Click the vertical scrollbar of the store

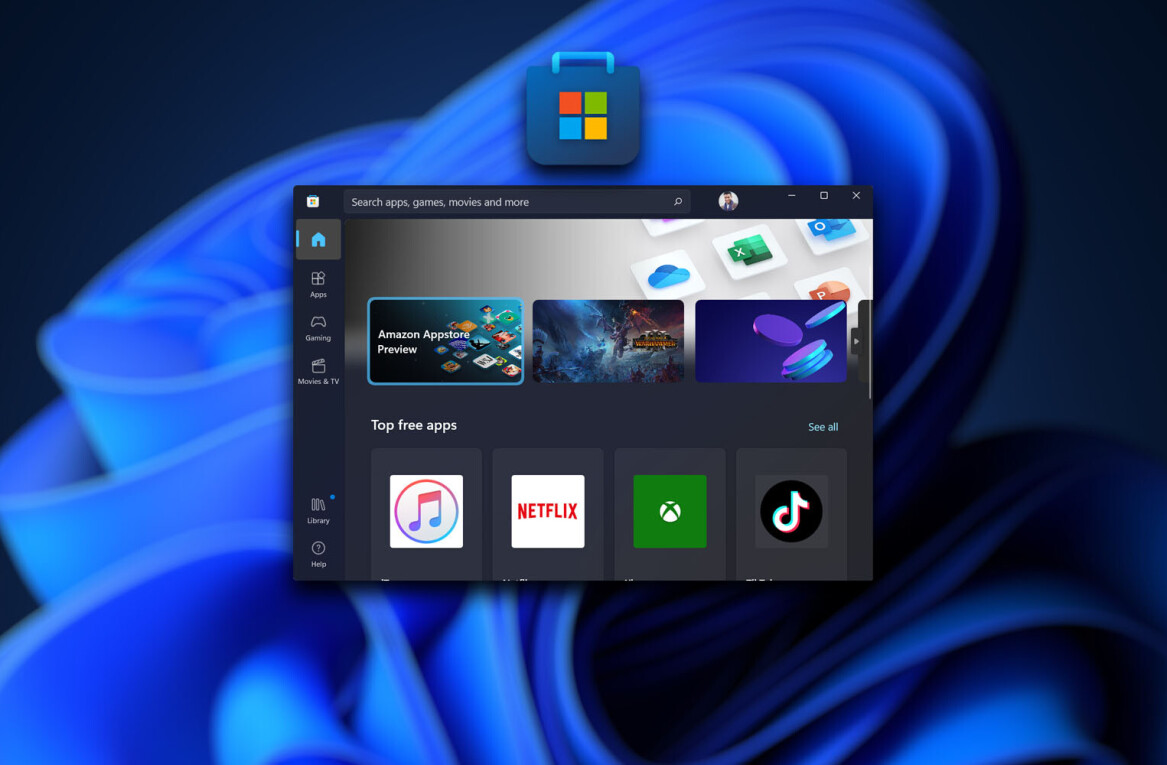pos(870,350)
